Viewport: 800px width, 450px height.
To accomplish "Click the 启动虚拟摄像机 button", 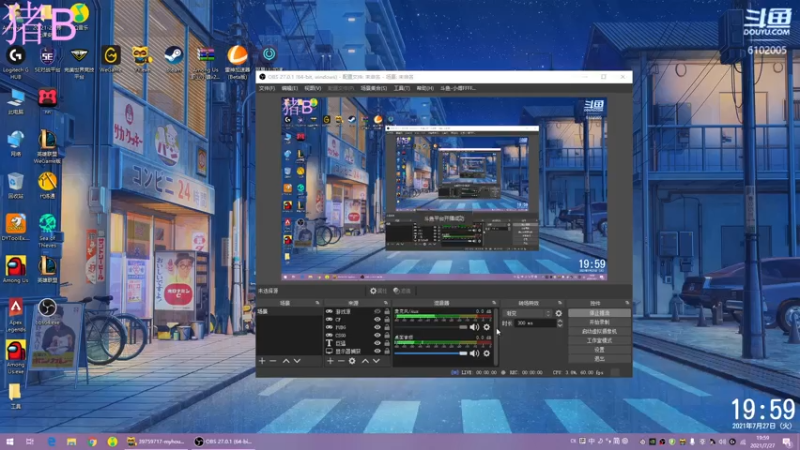I will 599,331.
